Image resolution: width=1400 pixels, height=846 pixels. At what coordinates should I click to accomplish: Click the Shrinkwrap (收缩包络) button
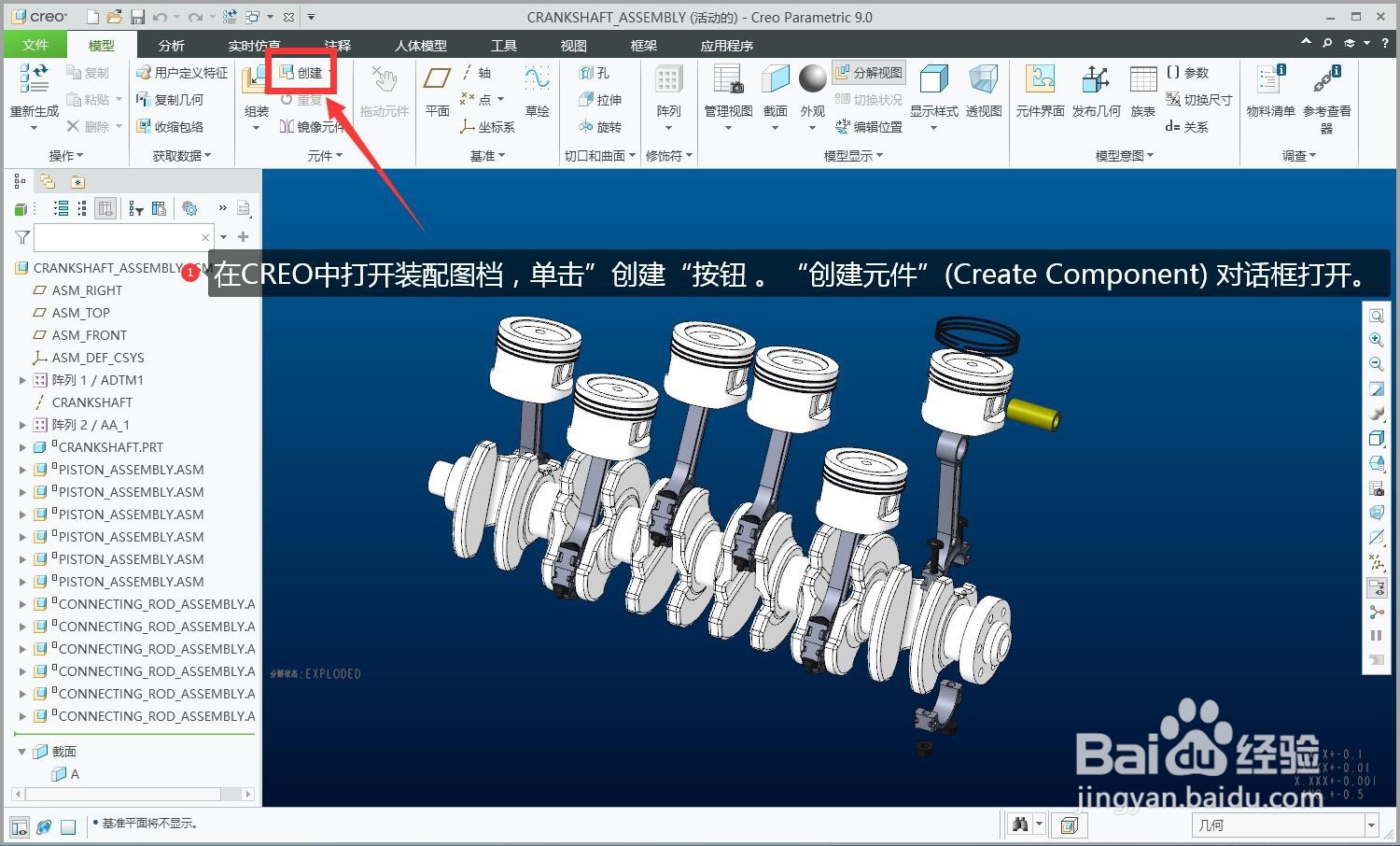170,127
